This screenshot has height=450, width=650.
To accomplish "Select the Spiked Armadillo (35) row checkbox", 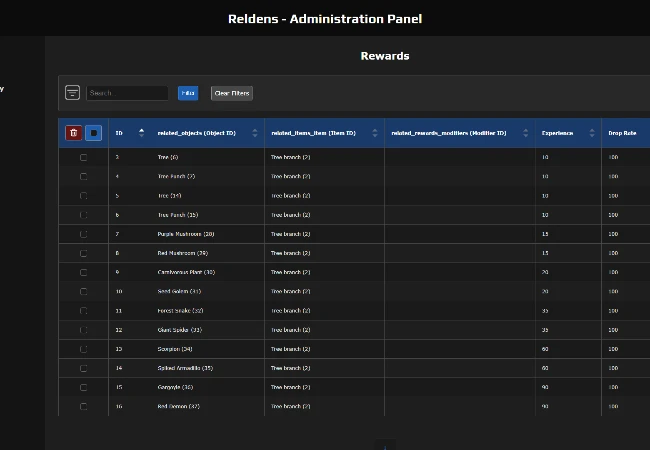I will [x=83, y=368].
